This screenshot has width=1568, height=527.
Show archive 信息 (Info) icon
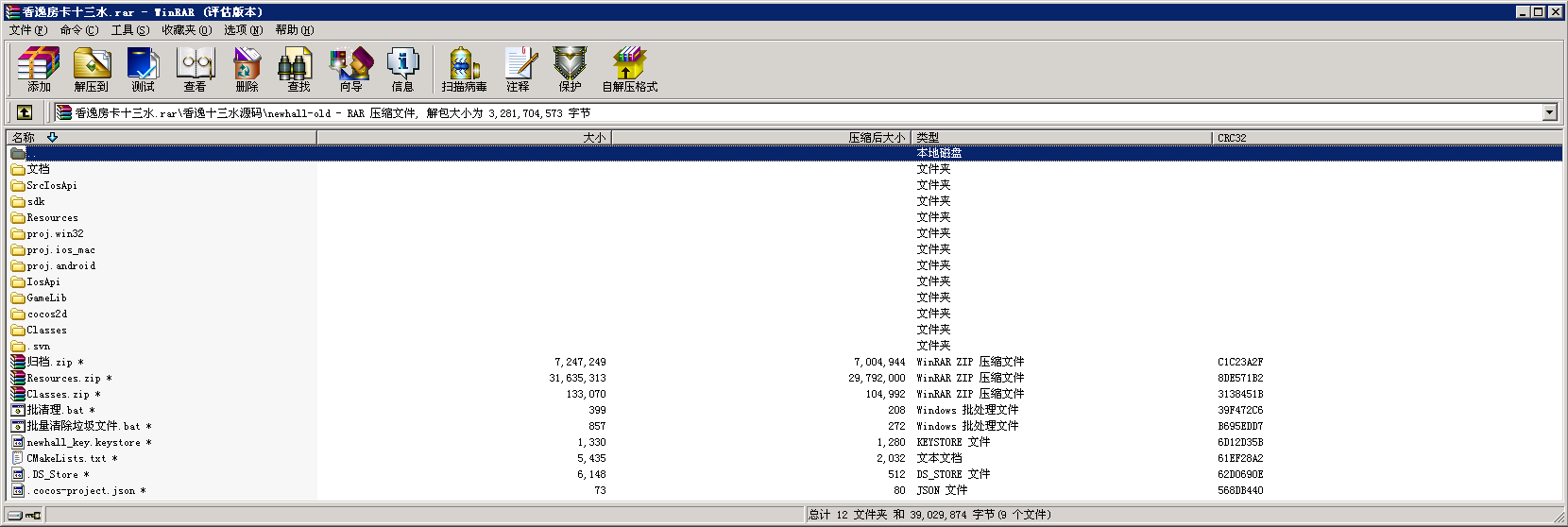[402, 70]
